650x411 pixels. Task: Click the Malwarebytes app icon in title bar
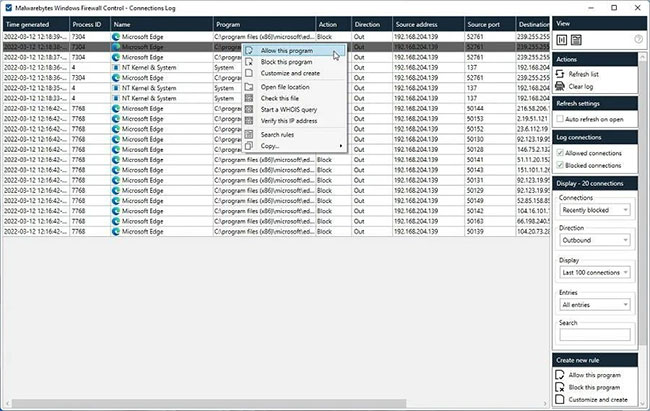click(x=8, y=8)
